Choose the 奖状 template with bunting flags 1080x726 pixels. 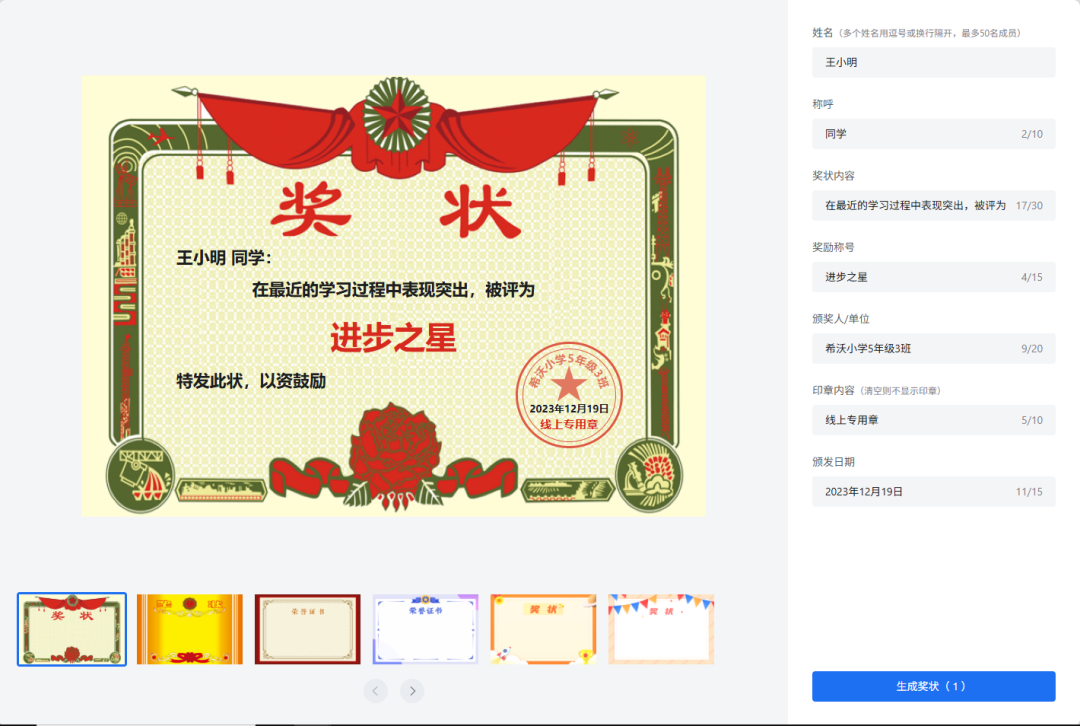click(x=660, y=629)
